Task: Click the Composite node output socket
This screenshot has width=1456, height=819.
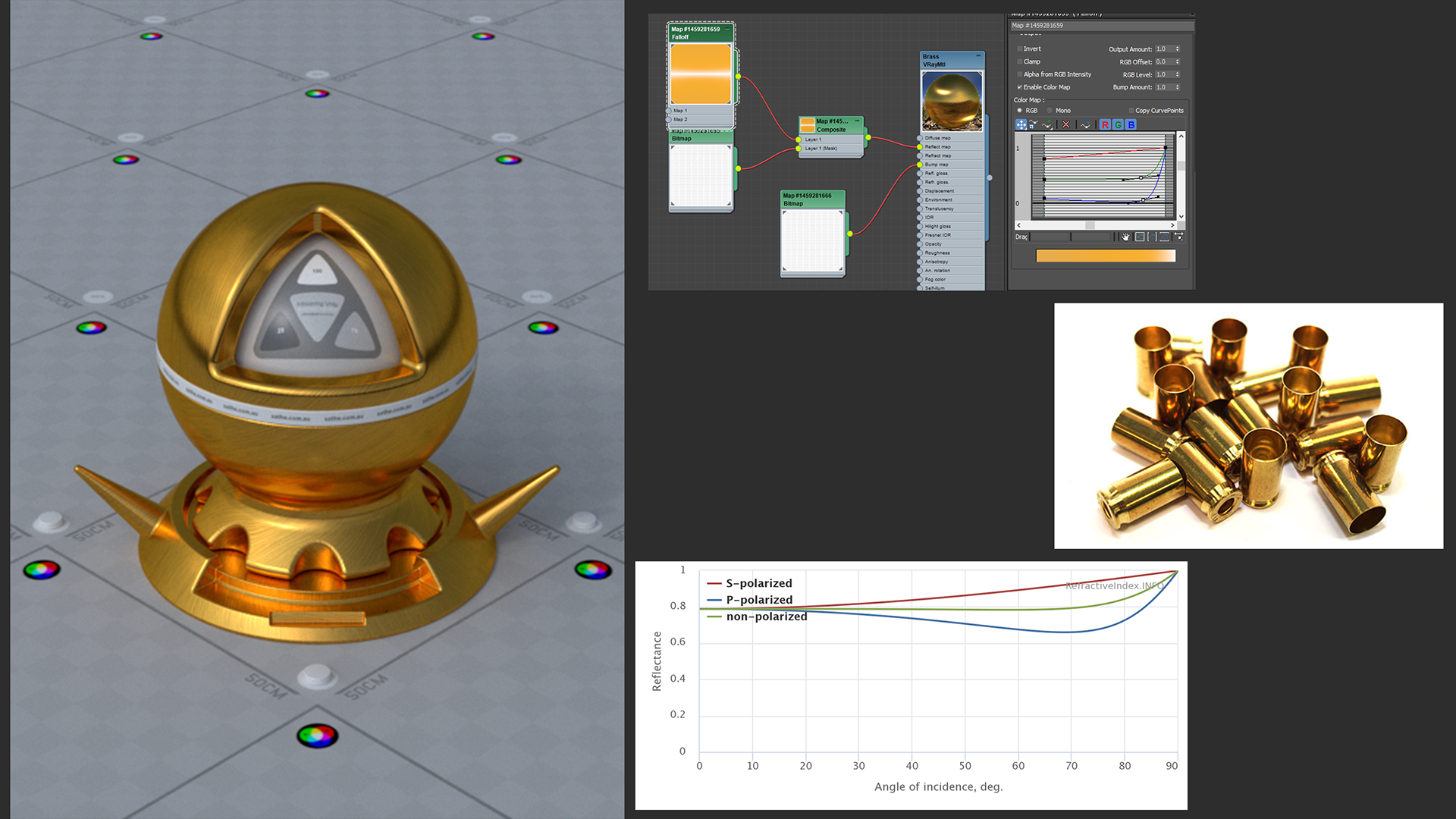Action: click(x=868, y=137)
